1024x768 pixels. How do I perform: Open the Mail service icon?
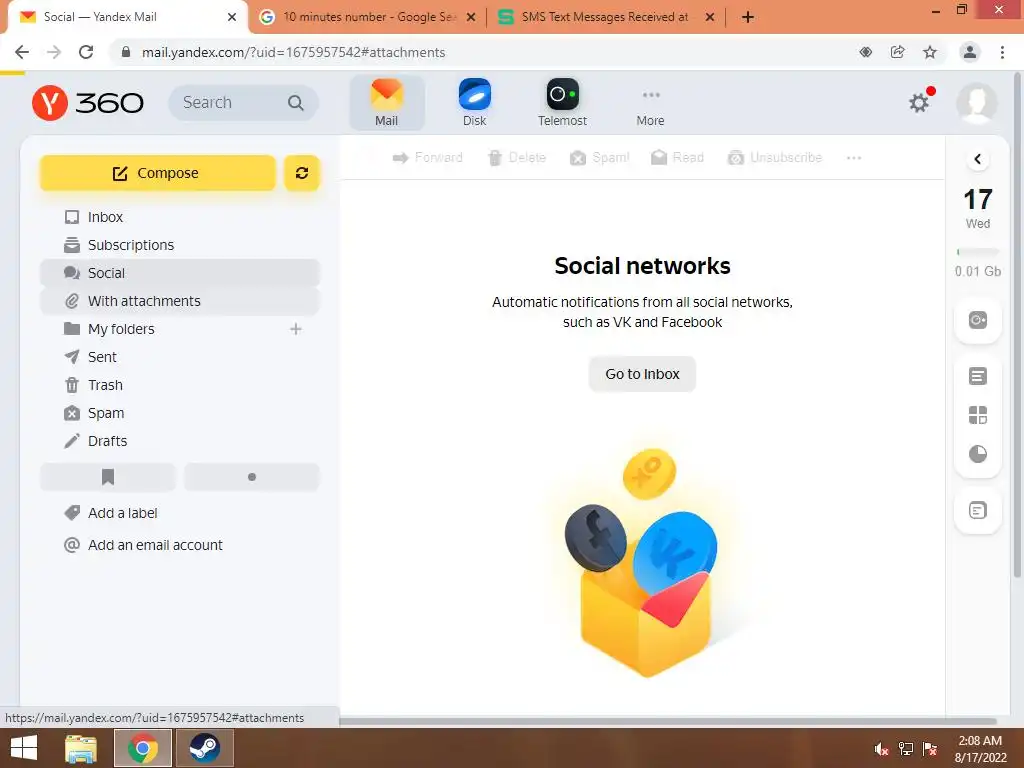click(x=387, y=103)
